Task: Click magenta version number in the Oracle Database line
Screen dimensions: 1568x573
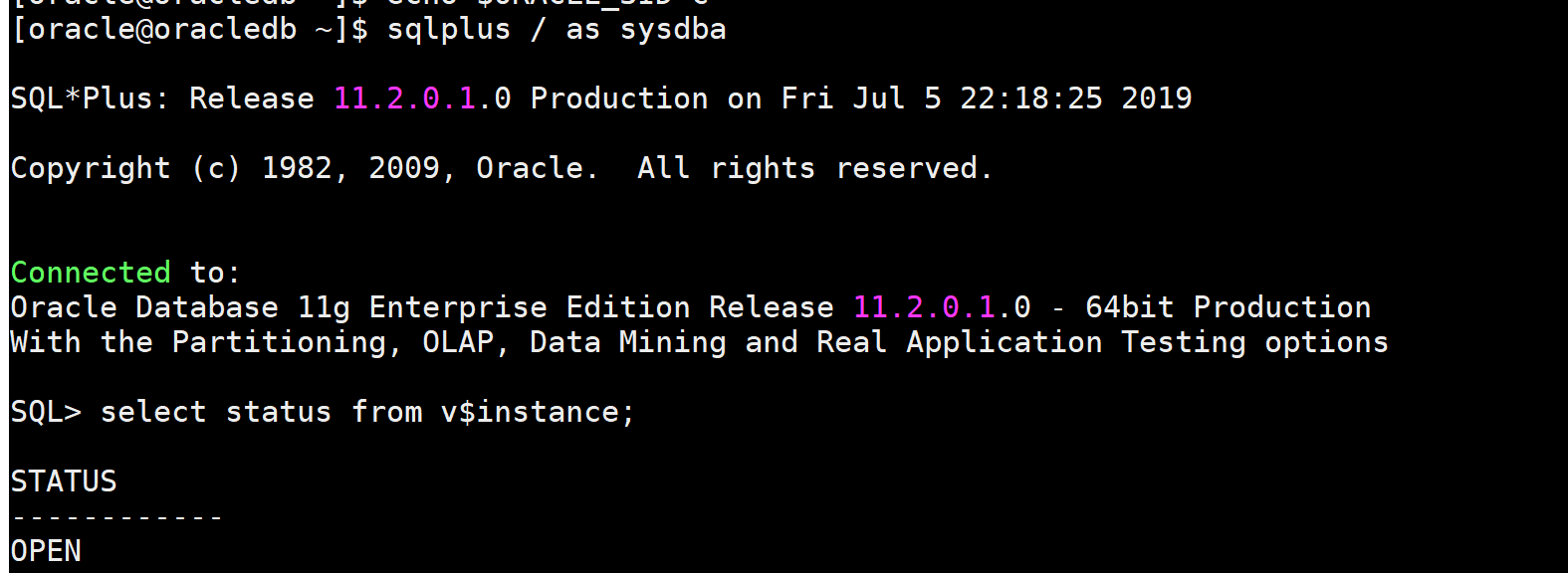Action: tap(924, 307)
